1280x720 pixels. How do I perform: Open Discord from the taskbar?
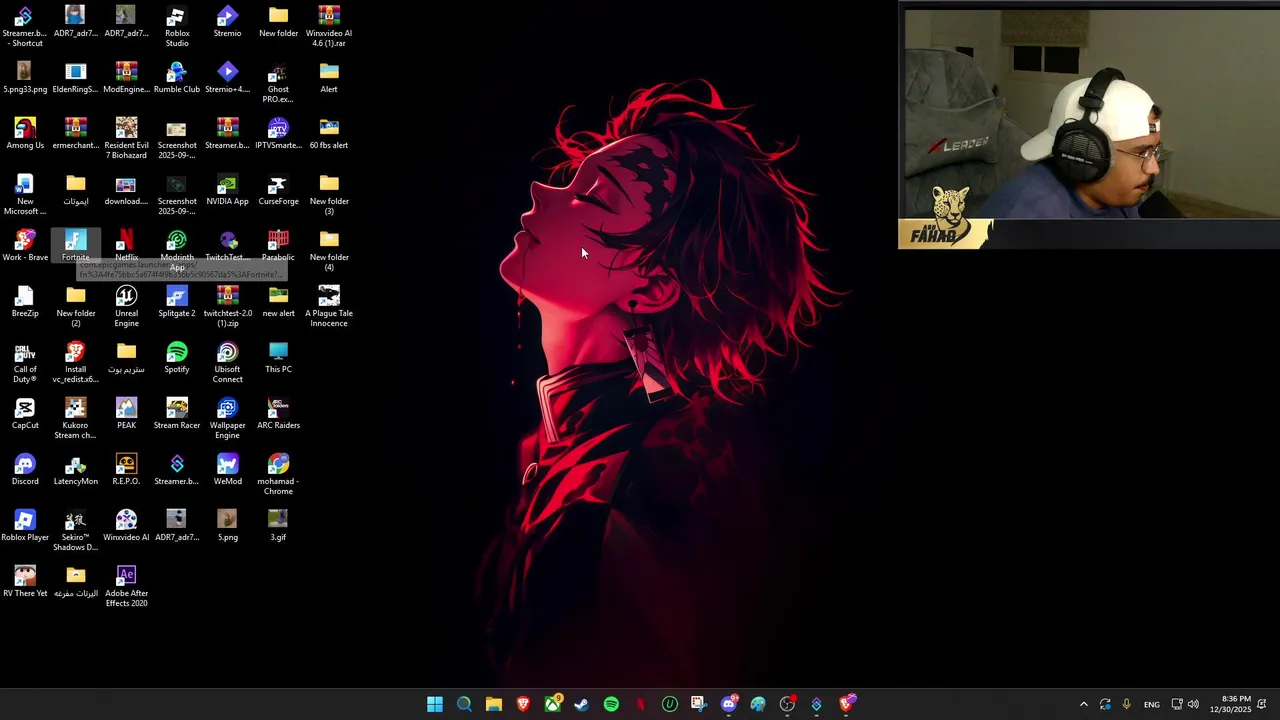[729, 704]
